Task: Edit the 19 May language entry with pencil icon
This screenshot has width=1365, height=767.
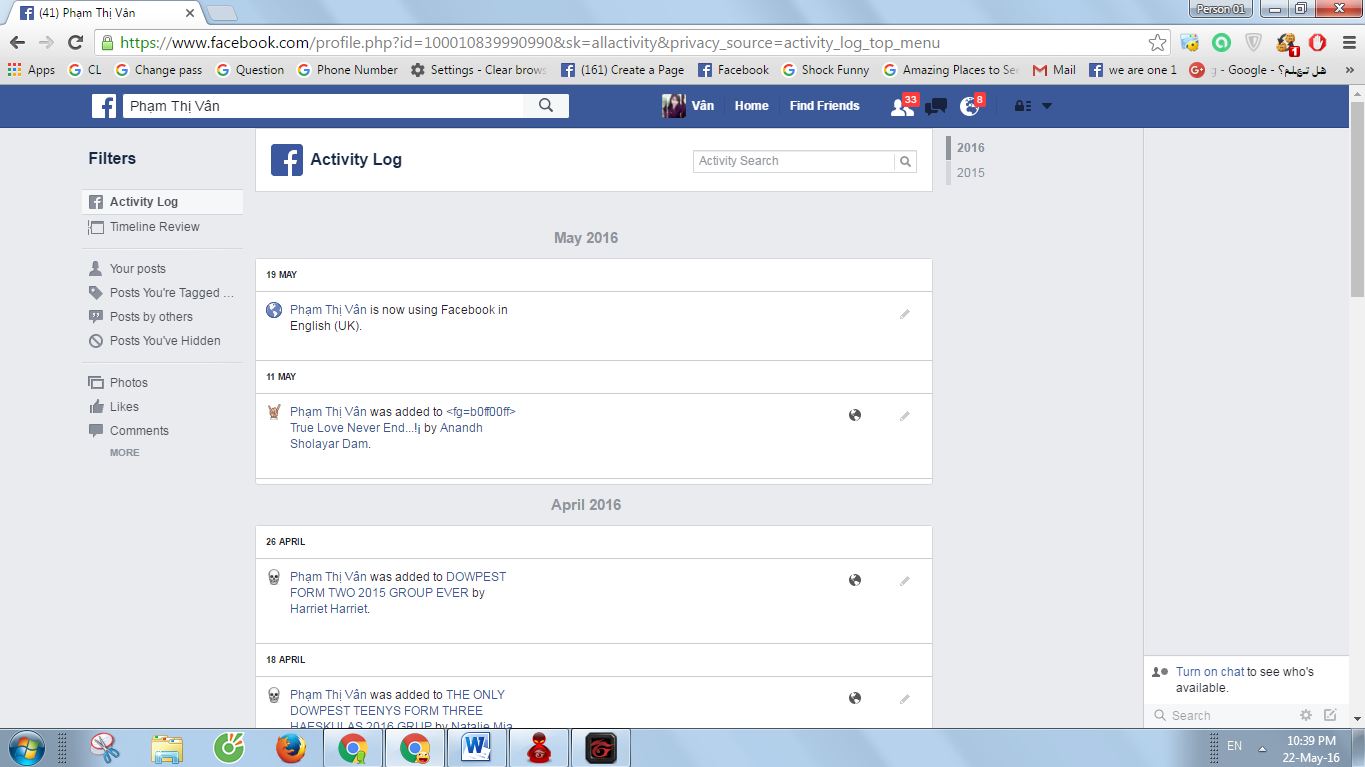Action: (x=904, y=313)
